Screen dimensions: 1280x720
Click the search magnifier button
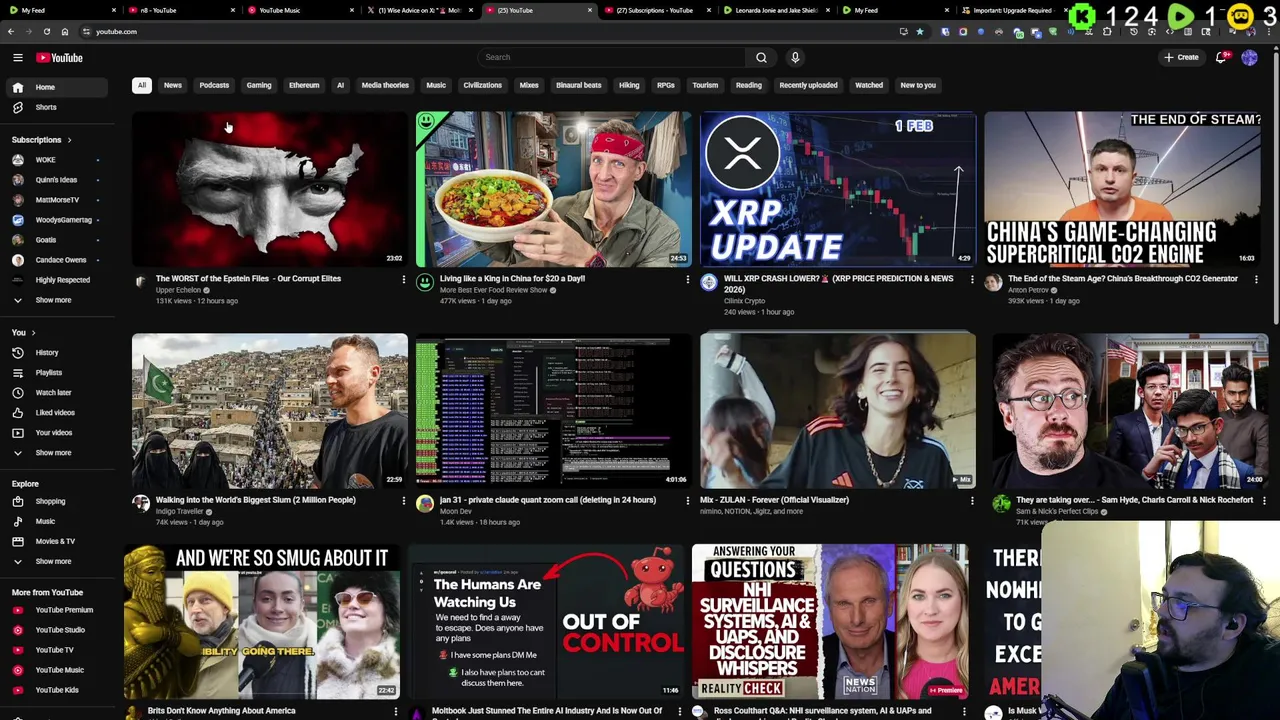coord(761,57)
